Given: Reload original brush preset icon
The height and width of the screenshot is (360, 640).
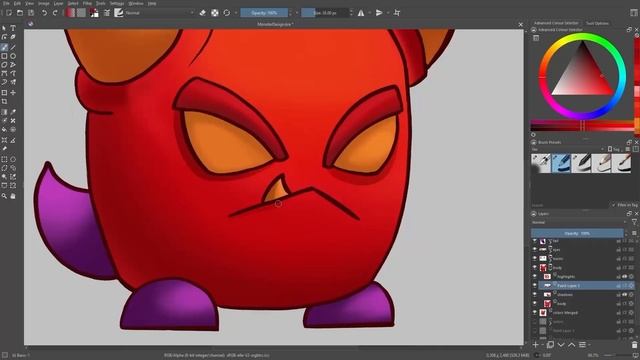Looking at the screenshot, I should coord(227,13).
